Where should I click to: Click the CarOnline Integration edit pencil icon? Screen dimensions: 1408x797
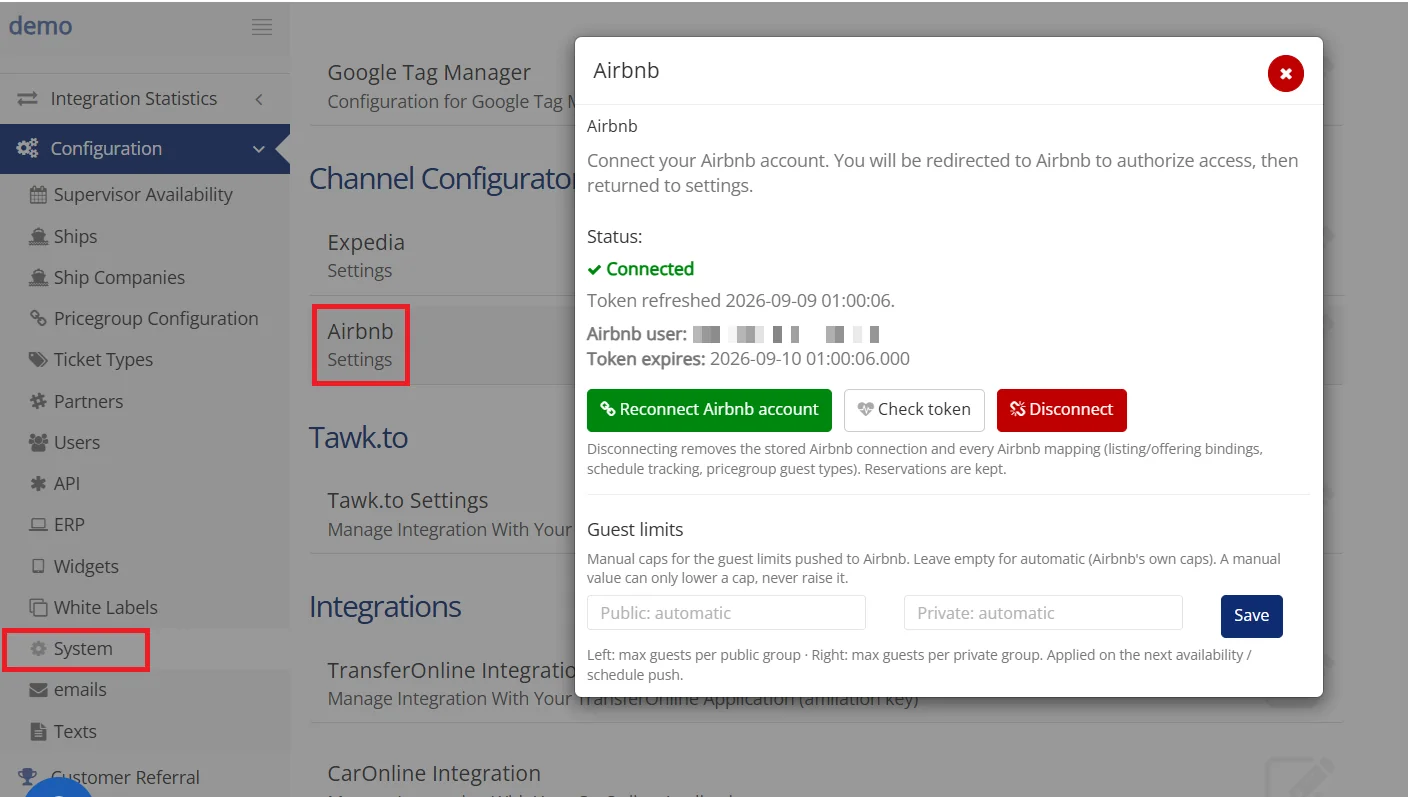pyautogui.click(x=1300, y=776)
